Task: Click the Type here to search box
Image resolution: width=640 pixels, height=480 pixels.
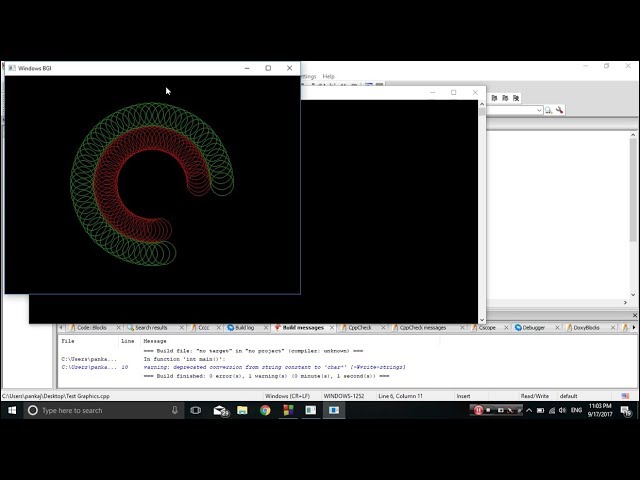Action: point(104,410)
